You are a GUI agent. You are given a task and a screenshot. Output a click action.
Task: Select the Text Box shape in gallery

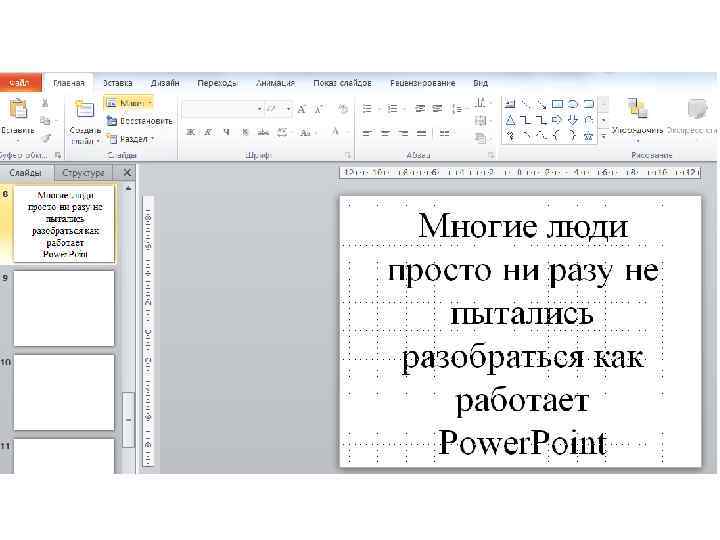pyautogui.click(x=510, y=104)
